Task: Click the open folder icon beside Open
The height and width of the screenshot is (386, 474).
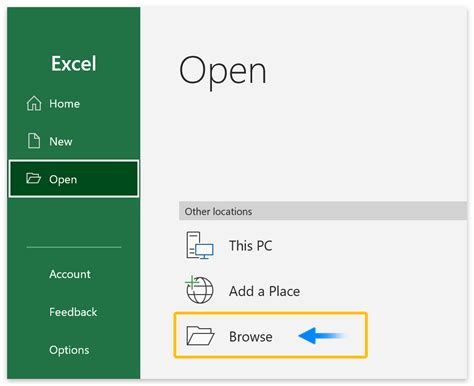Action: [33, 178]
